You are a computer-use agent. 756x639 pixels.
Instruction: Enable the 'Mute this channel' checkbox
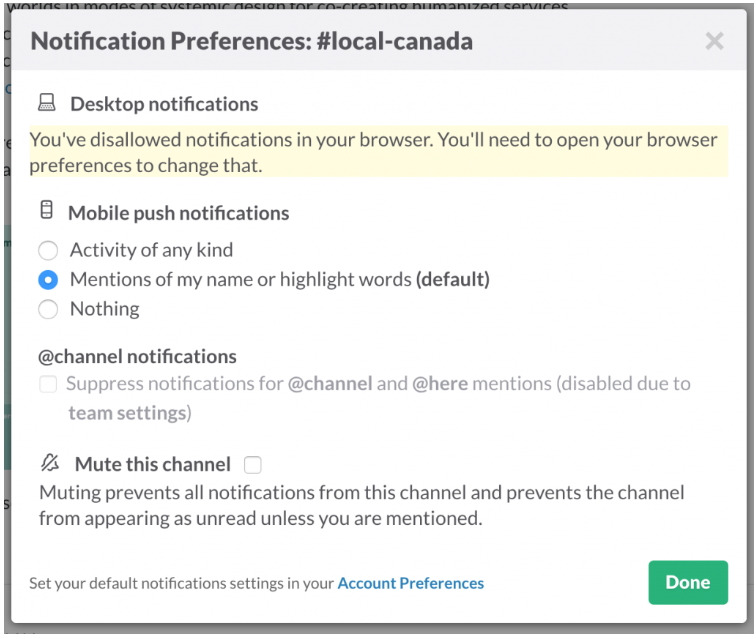[x=253, y=464]
